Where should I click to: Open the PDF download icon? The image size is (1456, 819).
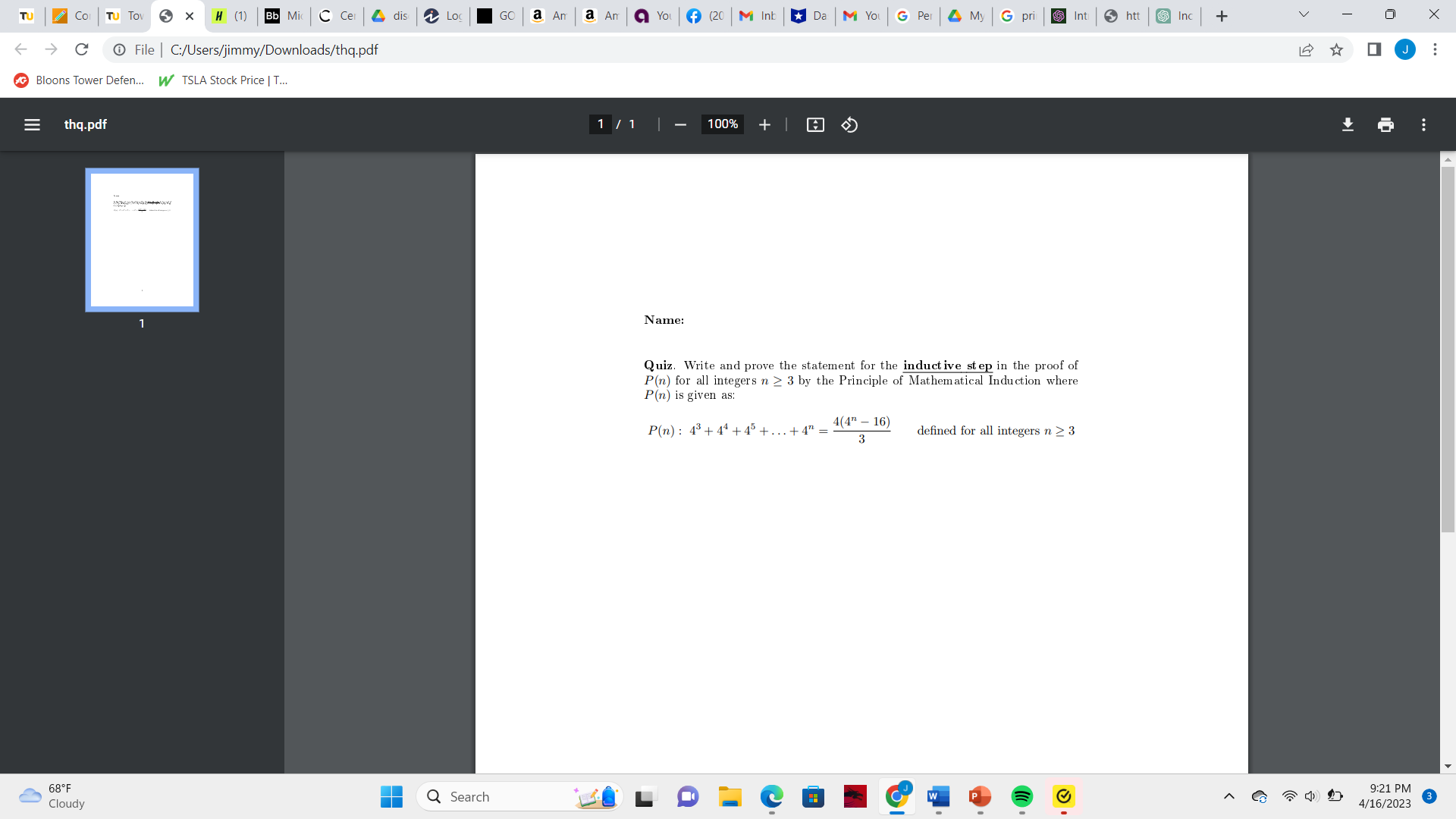[x=1348, y=124]
